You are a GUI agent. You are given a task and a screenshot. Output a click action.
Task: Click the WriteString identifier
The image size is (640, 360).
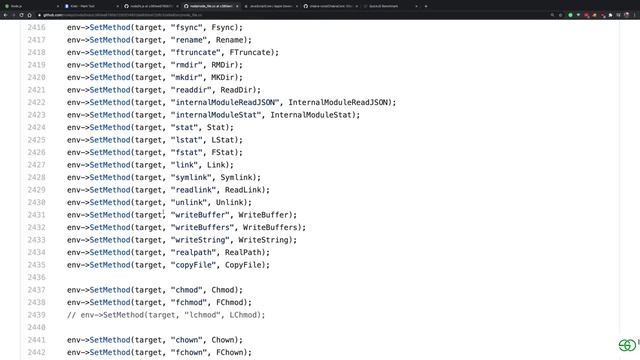click(263, 240)
